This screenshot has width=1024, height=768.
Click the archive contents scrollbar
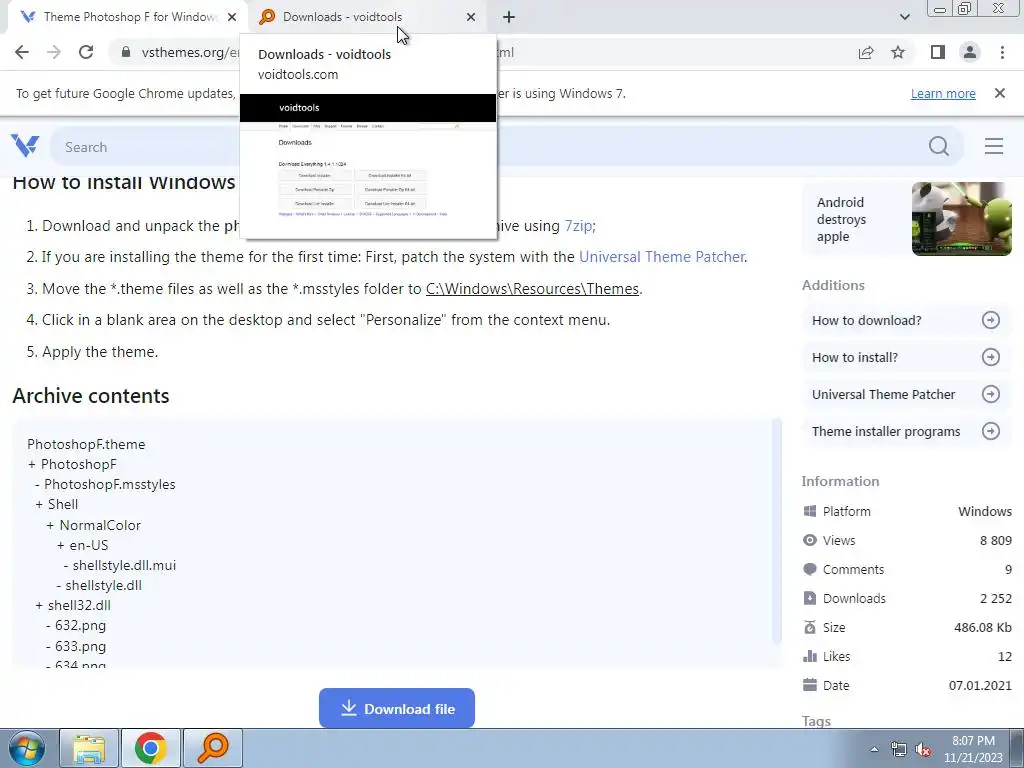(776, 532)
